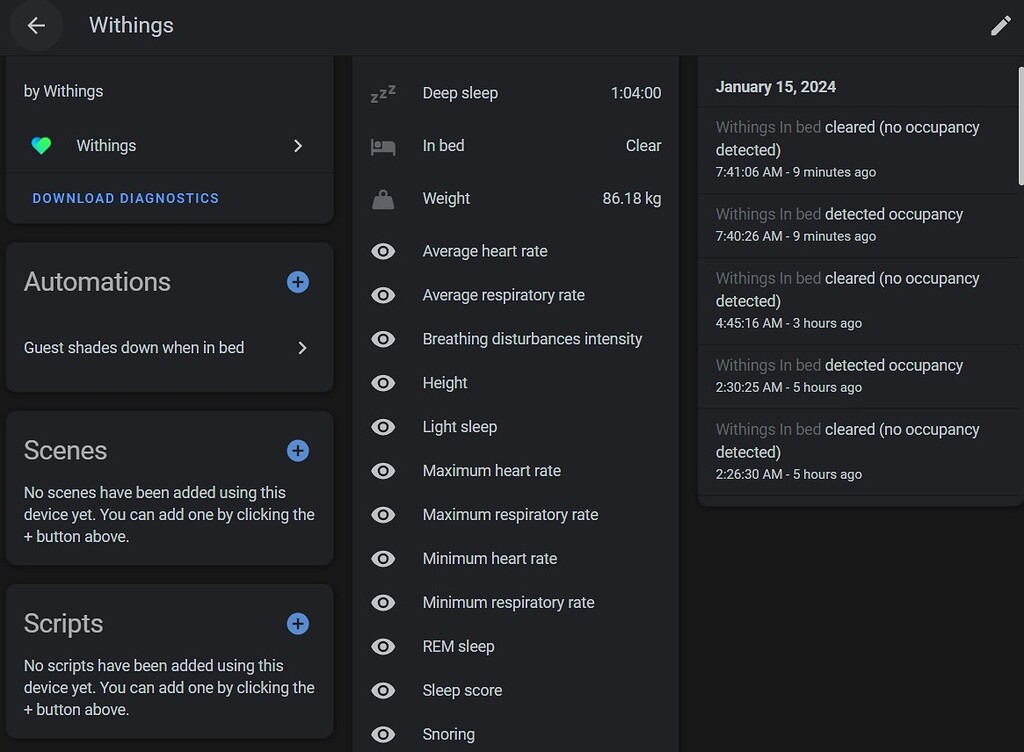Click the weight scale icon beside Weight
Image resolution: width=1024 pixels, height=752 pixels.
click(x=384, y=198)
